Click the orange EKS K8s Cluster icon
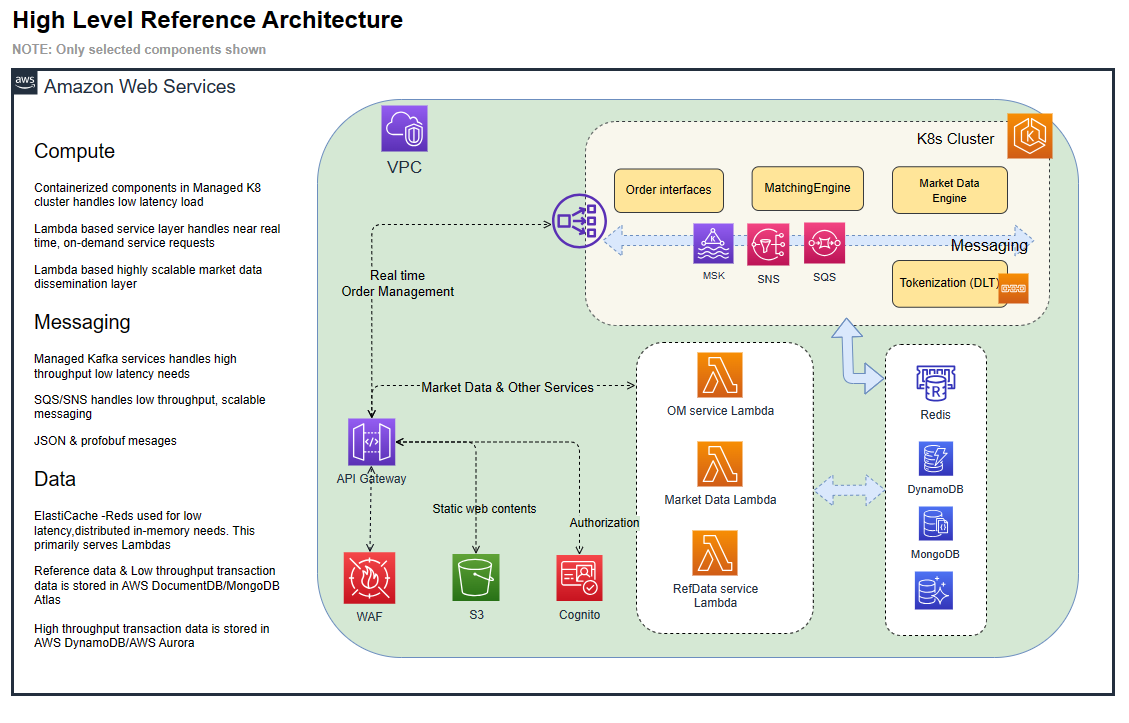The width and height of the screenshot is (1129, 723). pyautogui.click(x=1030, y=135)
